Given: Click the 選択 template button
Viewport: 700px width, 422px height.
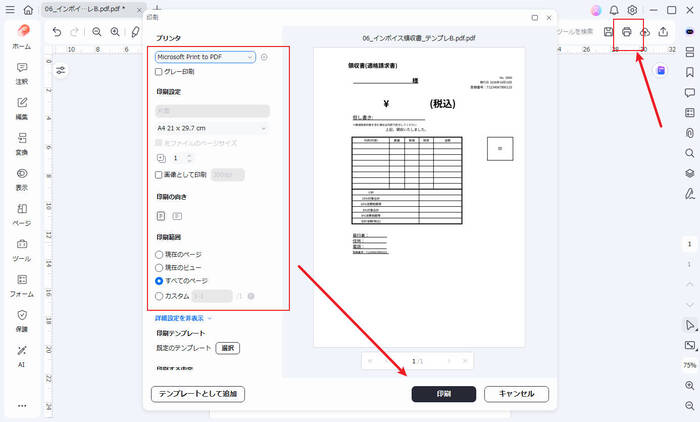Looking at the screenshot, I should pos(228,348).
